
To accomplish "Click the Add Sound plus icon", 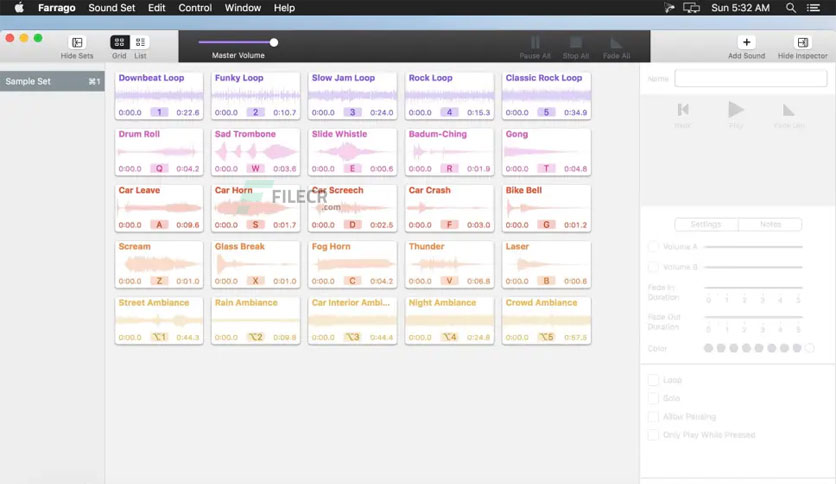I will click(x=746, y=42).
